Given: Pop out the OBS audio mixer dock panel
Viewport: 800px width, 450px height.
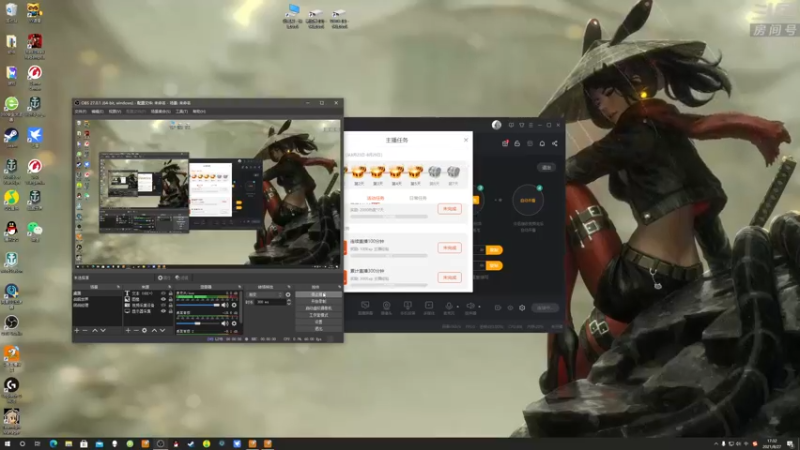Looking at the screenshot, I should click(x=239, y=287).
